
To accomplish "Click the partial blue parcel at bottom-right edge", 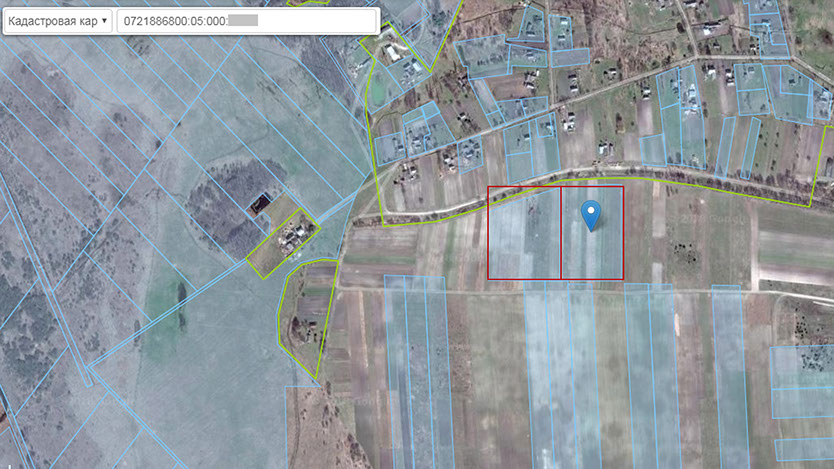I will 802,378.
